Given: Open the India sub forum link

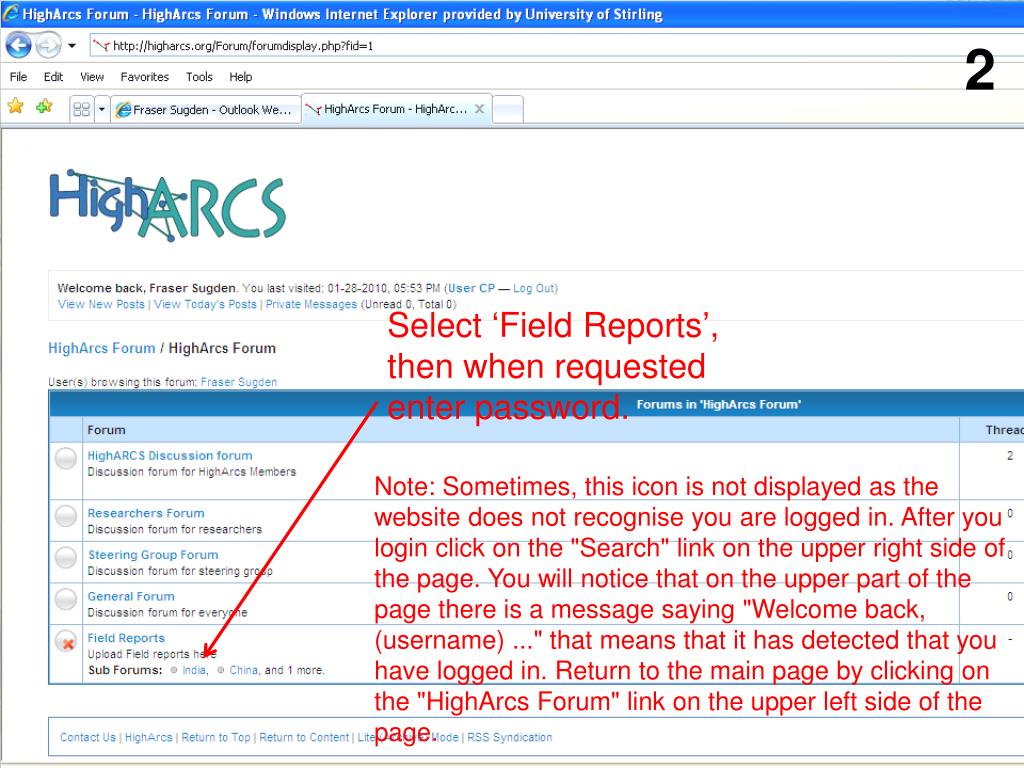Looking at the screenshot, I should pyautogui.click(x=193, y=670).
